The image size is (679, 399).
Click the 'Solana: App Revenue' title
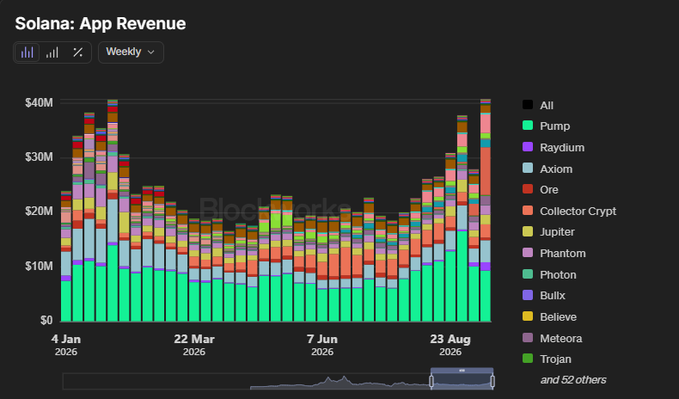[100, 23]
